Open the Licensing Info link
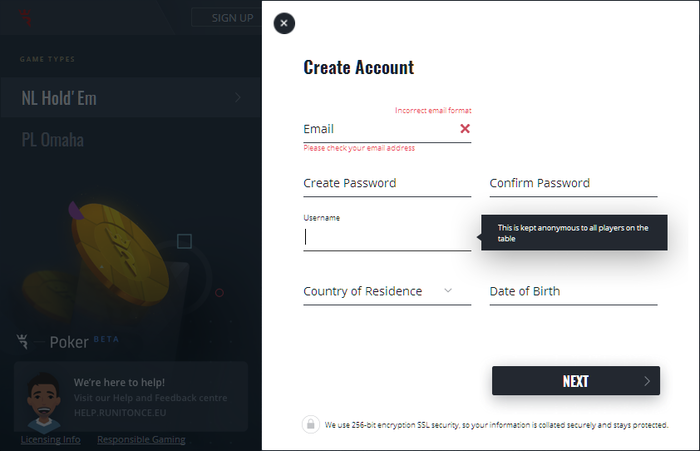 [50, 440]
